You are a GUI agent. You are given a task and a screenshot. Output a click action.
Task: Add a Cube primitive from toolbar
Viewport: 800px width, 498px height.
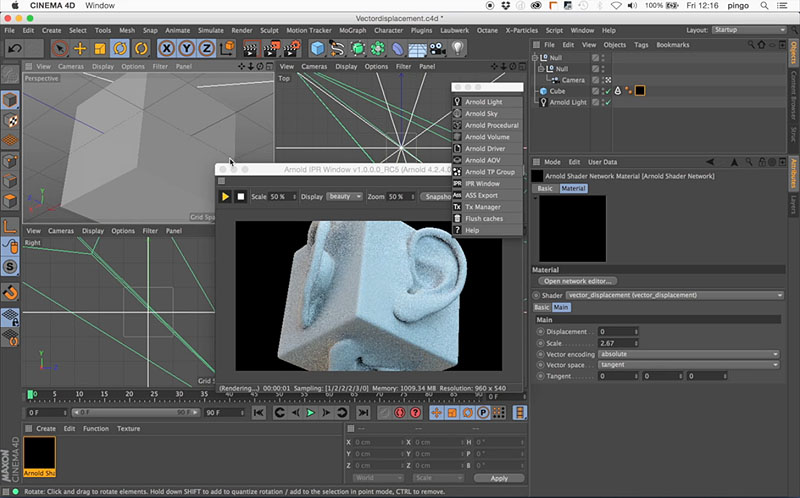(318, 48)
